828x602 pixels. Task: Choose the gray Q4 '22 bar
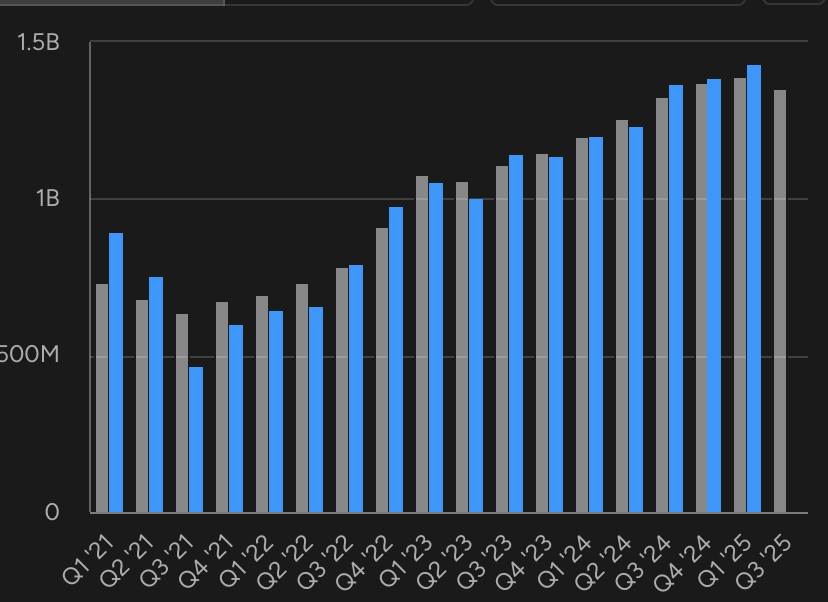point(382,370)
